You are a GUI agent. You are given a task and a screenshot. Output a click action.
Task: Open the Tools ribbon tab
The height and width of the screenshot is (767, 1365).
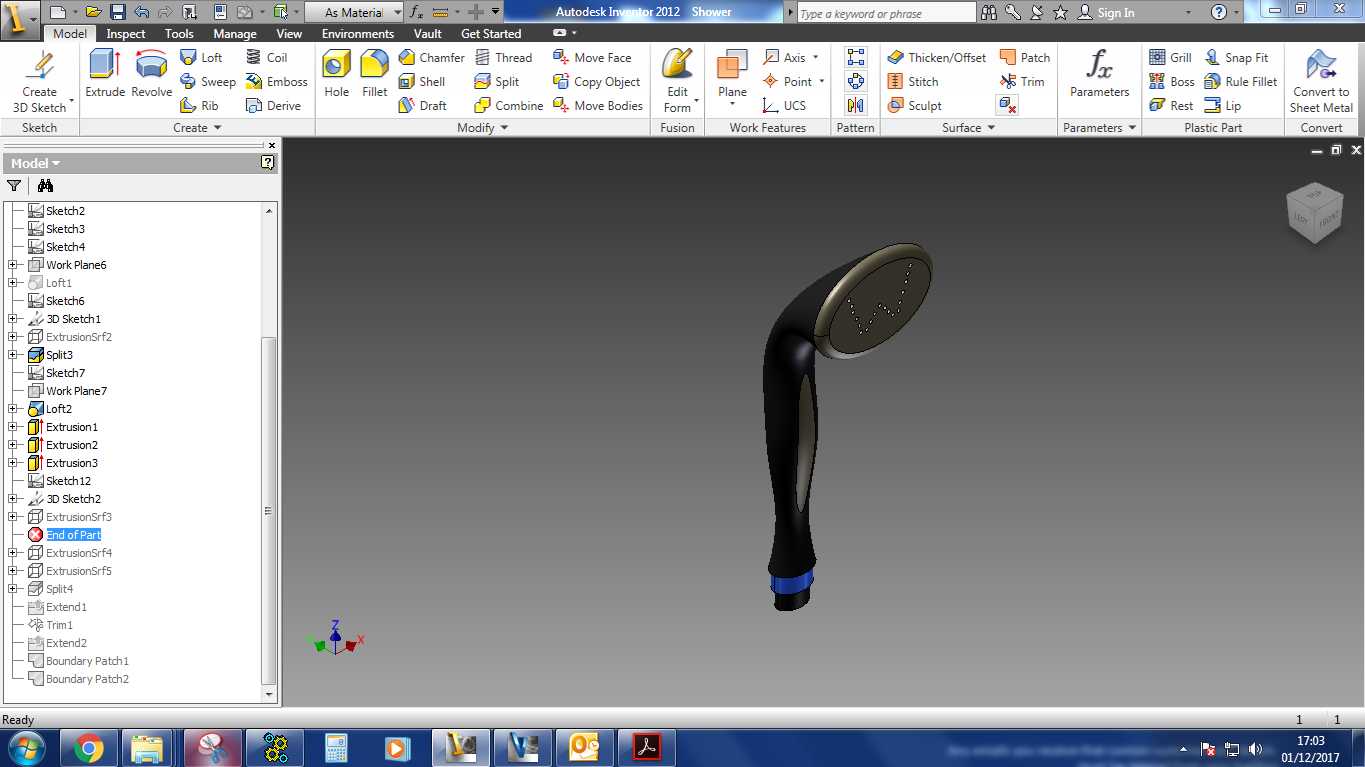pyautogui.click(x=179, y=33)
